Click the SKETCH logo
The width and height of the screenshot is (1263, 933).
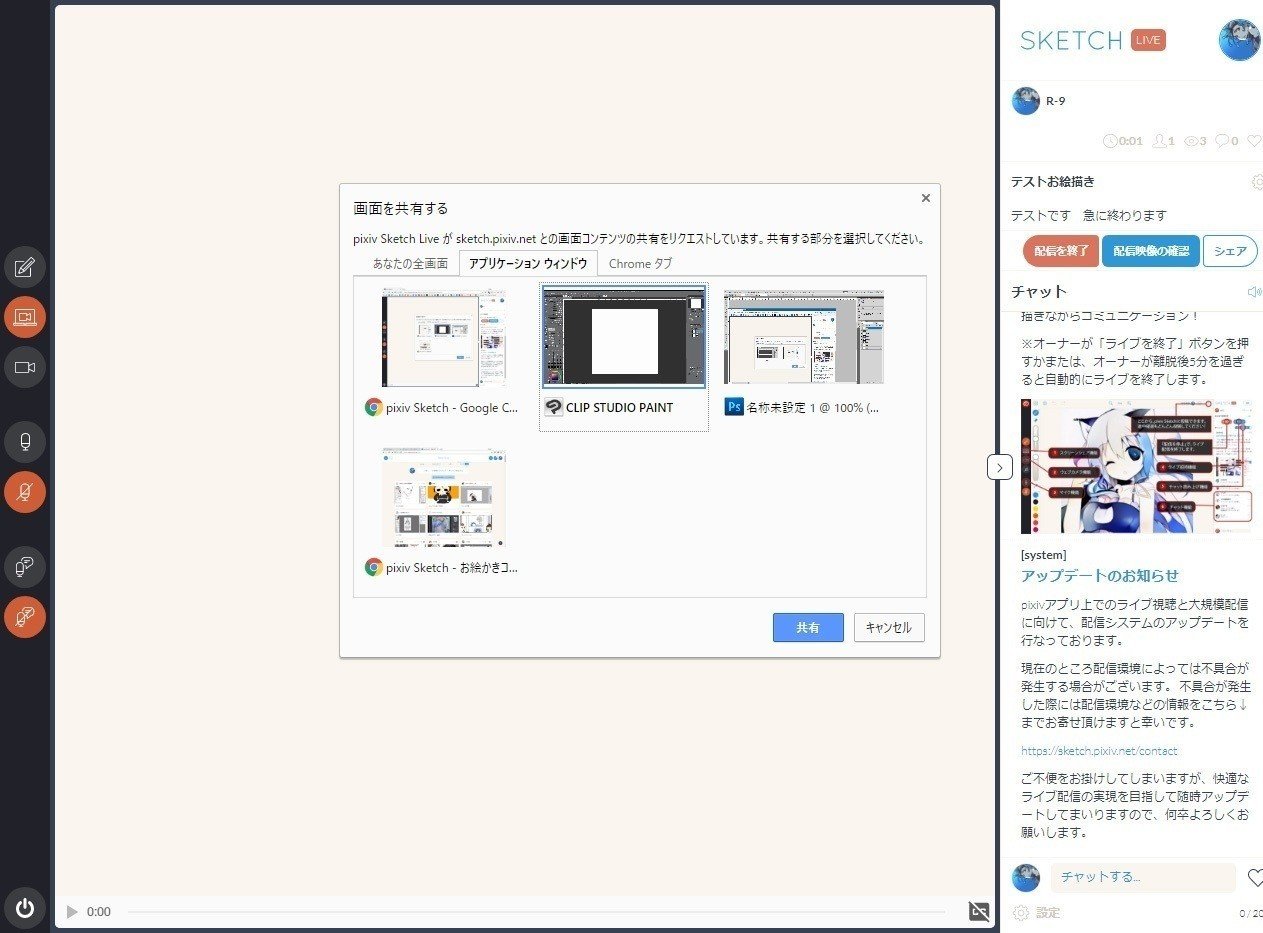[1071, 40]
